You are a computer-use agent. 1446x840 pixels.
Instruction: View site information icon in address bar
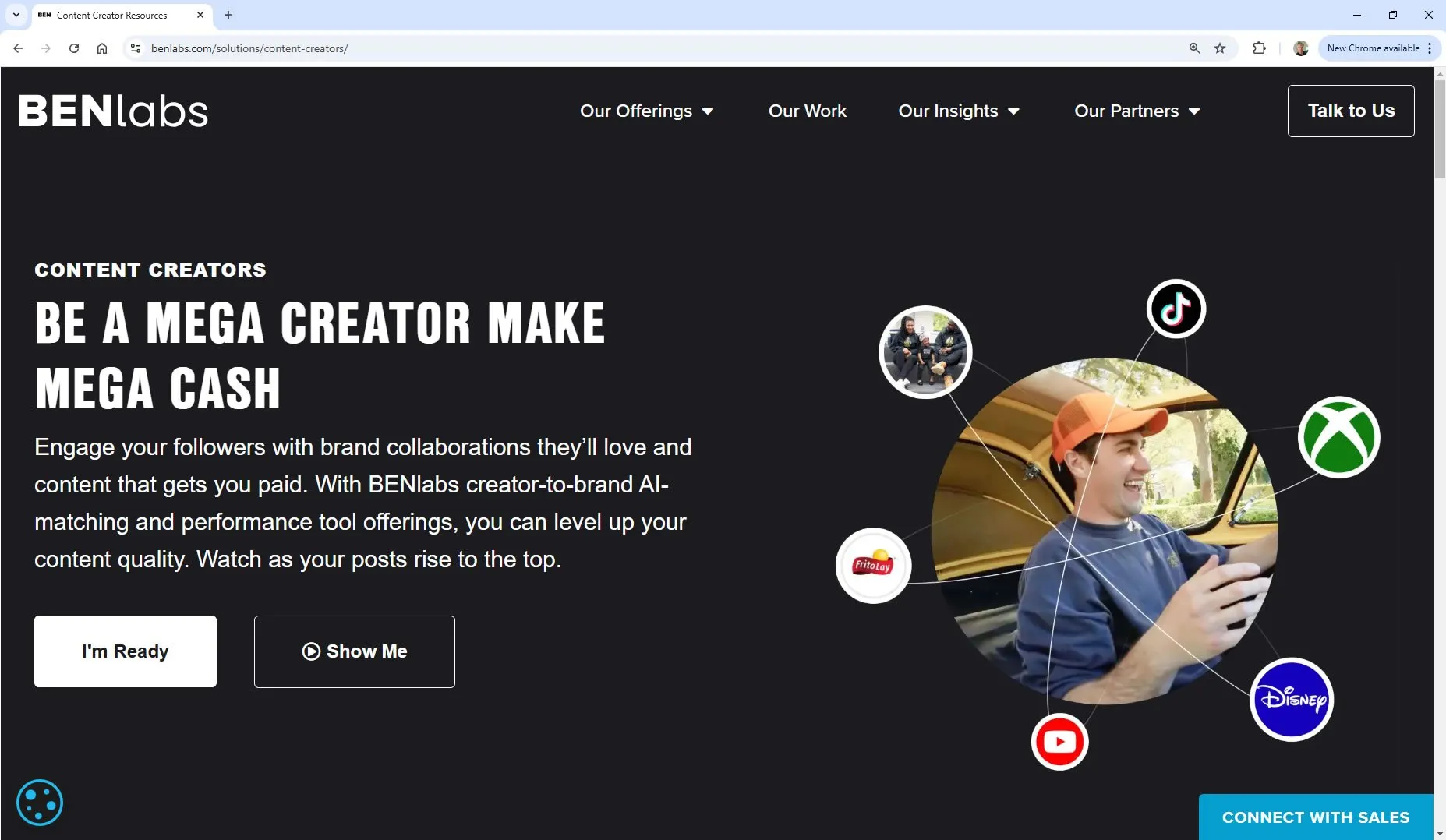pos(136,48)
